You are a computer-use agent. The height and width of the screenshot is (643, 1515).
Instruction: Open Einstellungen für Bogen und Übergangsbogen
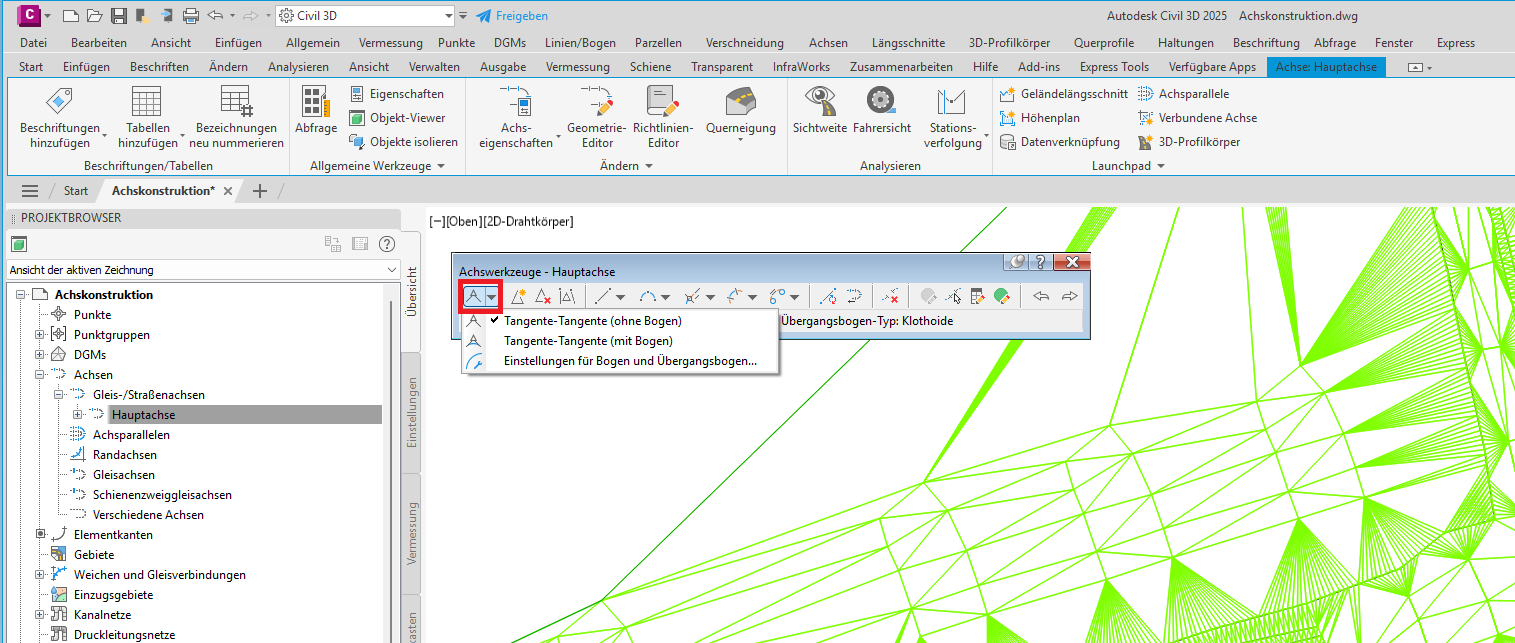coord(630,361)
